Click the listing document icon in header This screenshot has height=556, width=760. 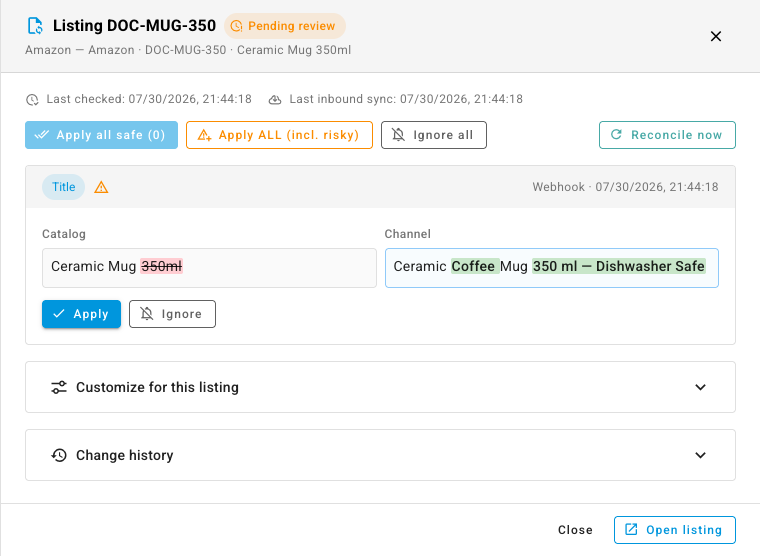35,26
